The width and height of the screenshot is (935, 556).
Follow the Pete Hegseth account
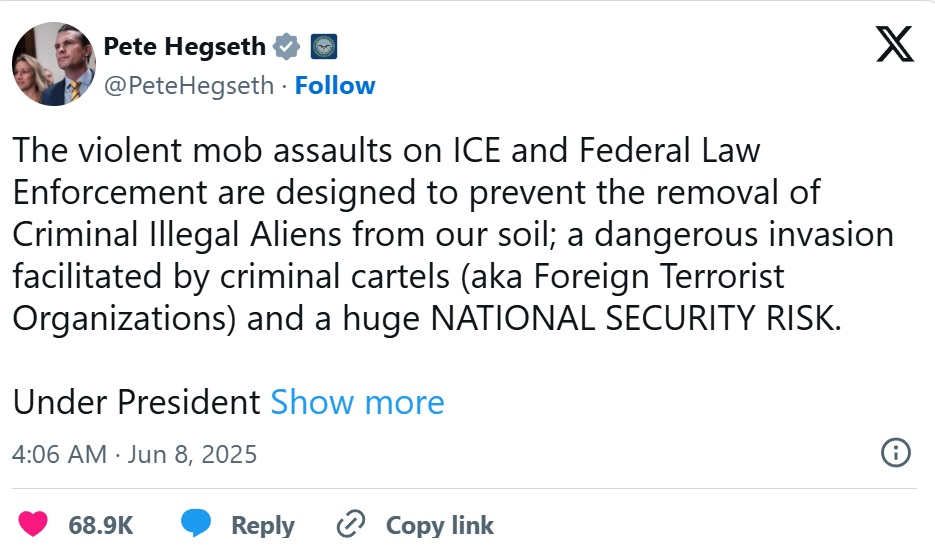[x=335, y=86]
